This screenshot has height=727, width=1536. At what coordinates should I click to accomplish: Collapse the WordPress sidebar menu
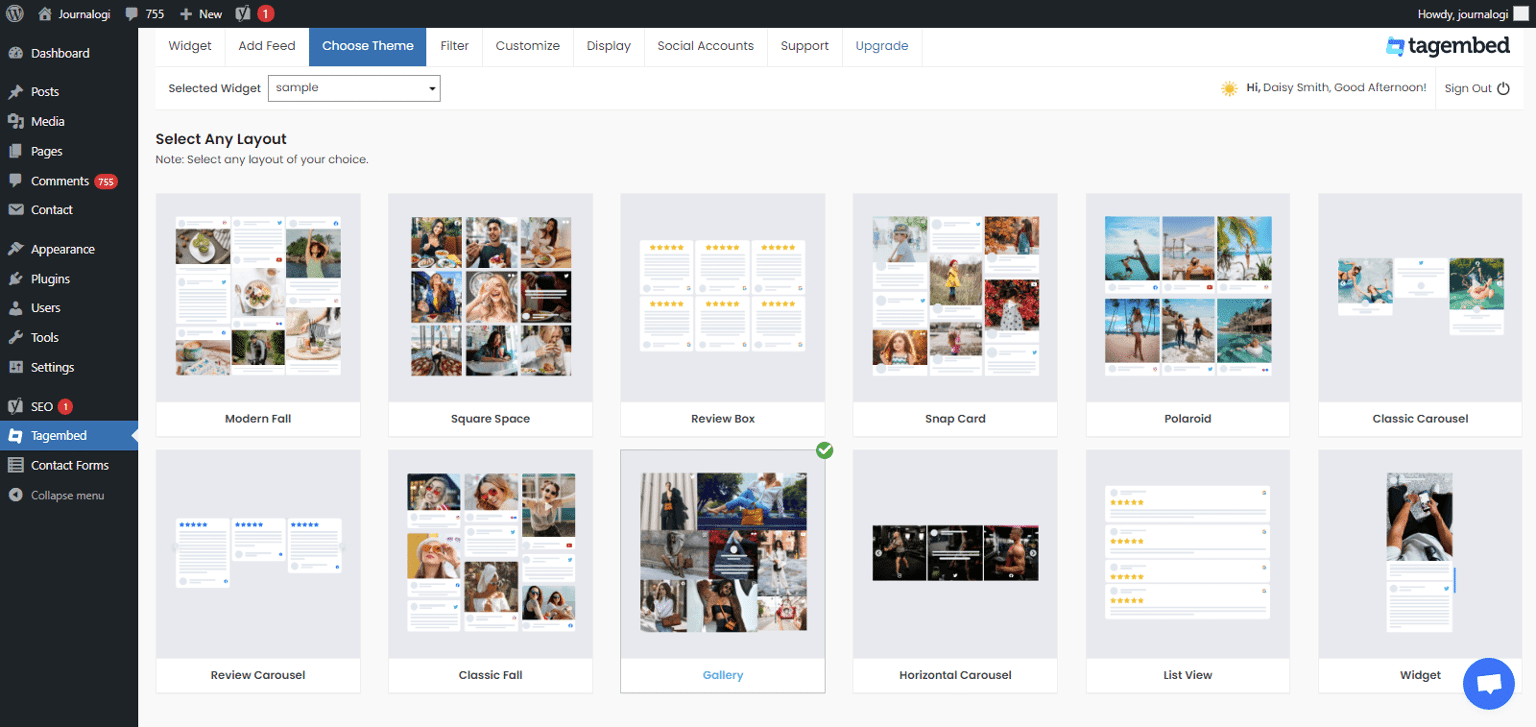coord(67,495)
